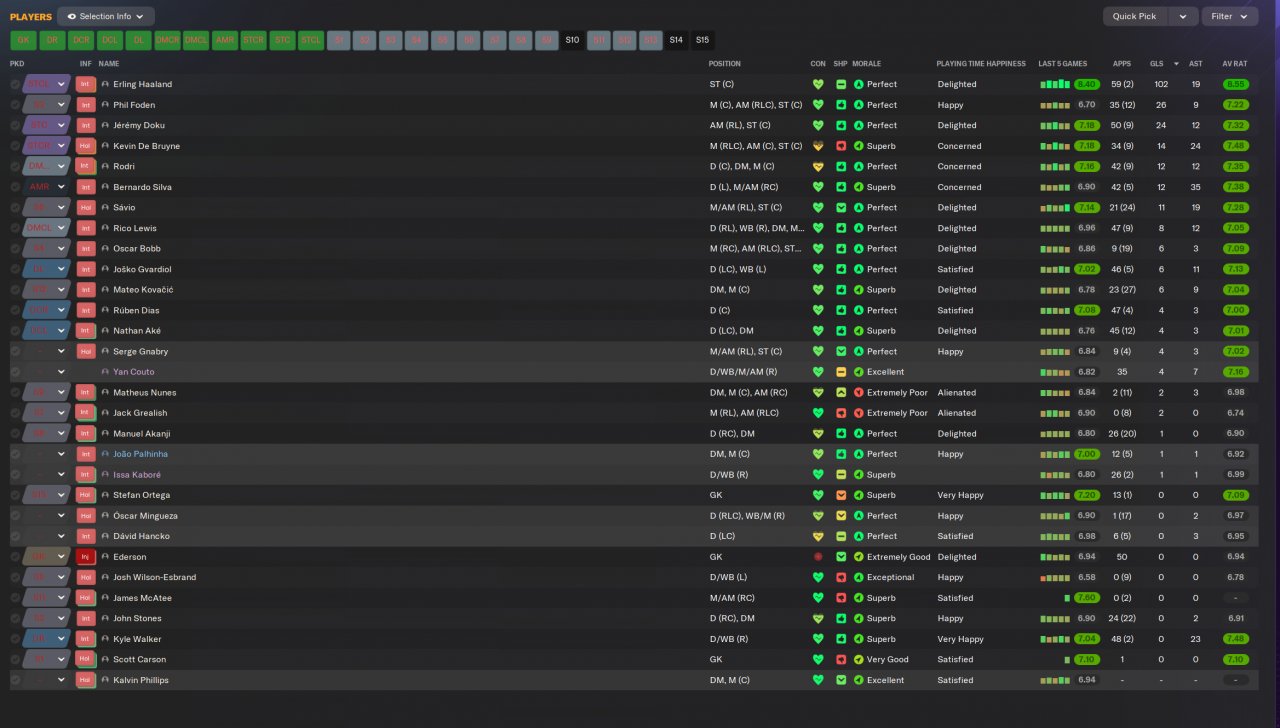
Task: Click Ederson's red condition icon
Action: tap(818, 557)
